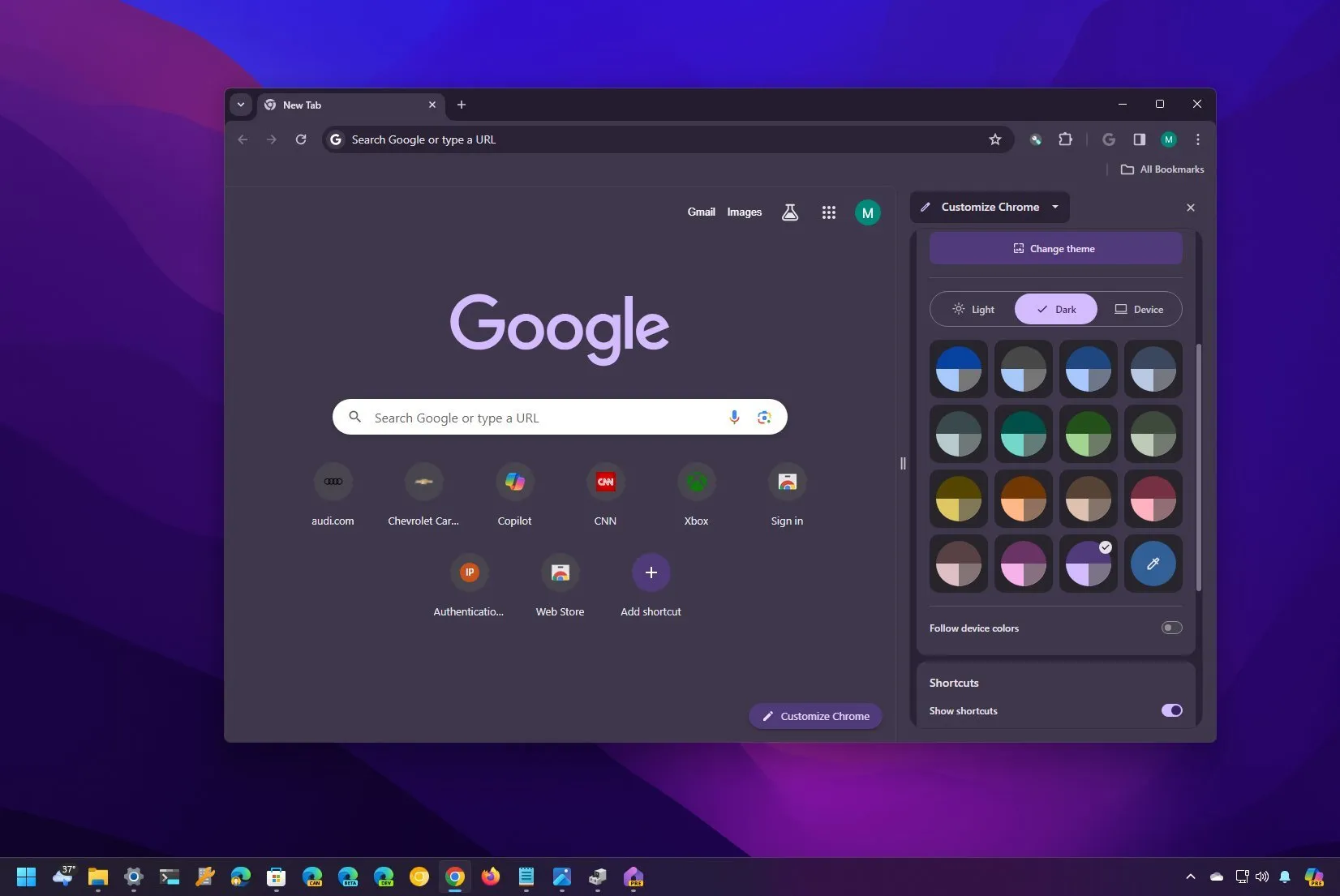
Task: Click the Google G icon in toolbar
Action: (x=1109, y=139)
